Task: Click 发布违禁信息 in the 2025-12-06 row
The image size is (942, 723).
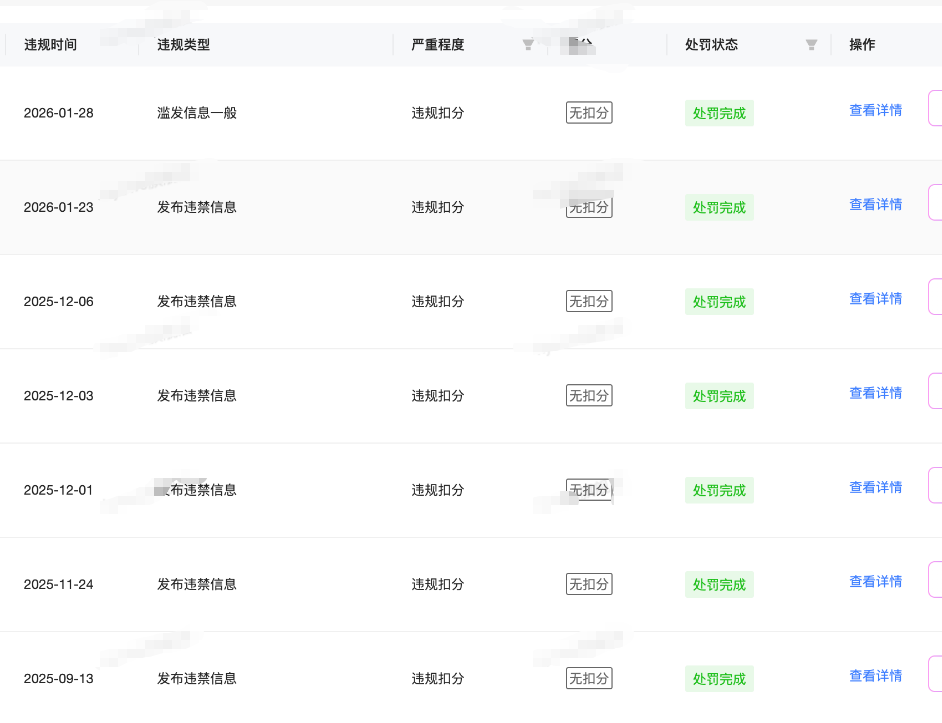Action: pos(197,301)
